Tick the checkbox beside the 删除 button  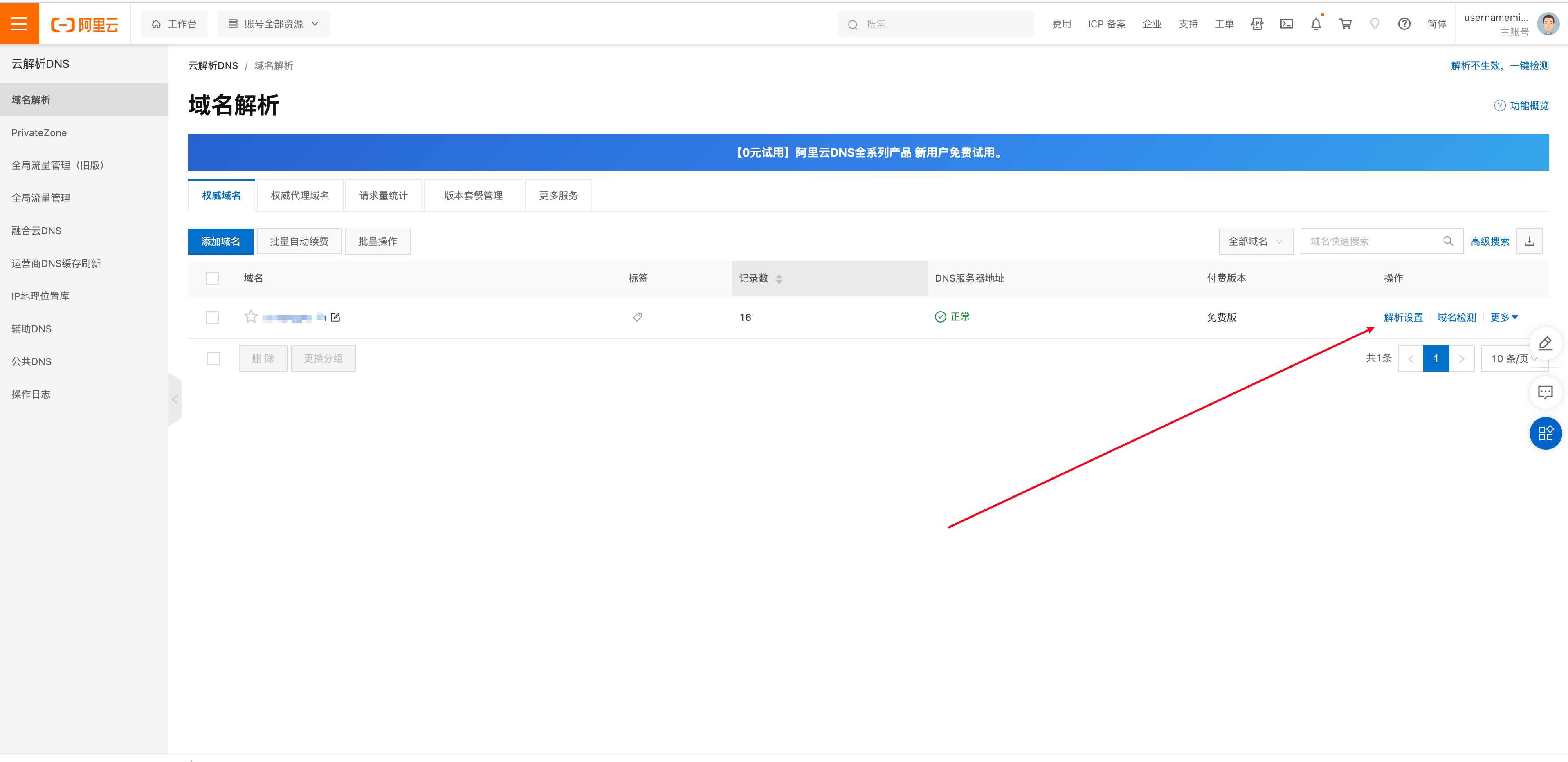click(x=213, y=359)
